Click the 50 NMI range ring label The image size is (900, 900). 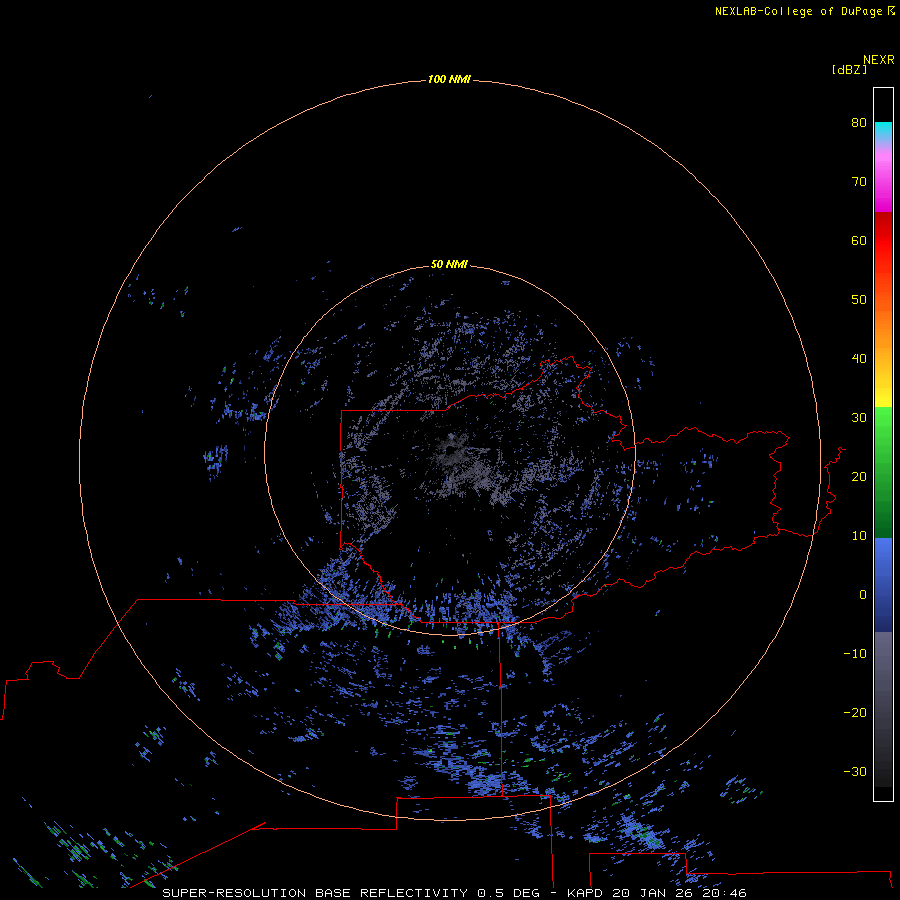(x=449, y=265)
